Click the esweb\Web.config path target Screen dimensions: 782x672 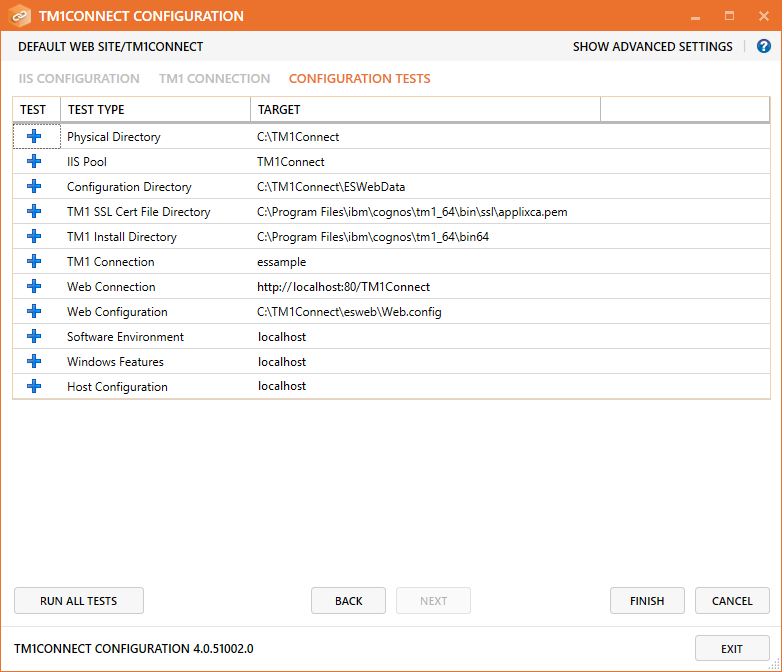pos(349,312)
